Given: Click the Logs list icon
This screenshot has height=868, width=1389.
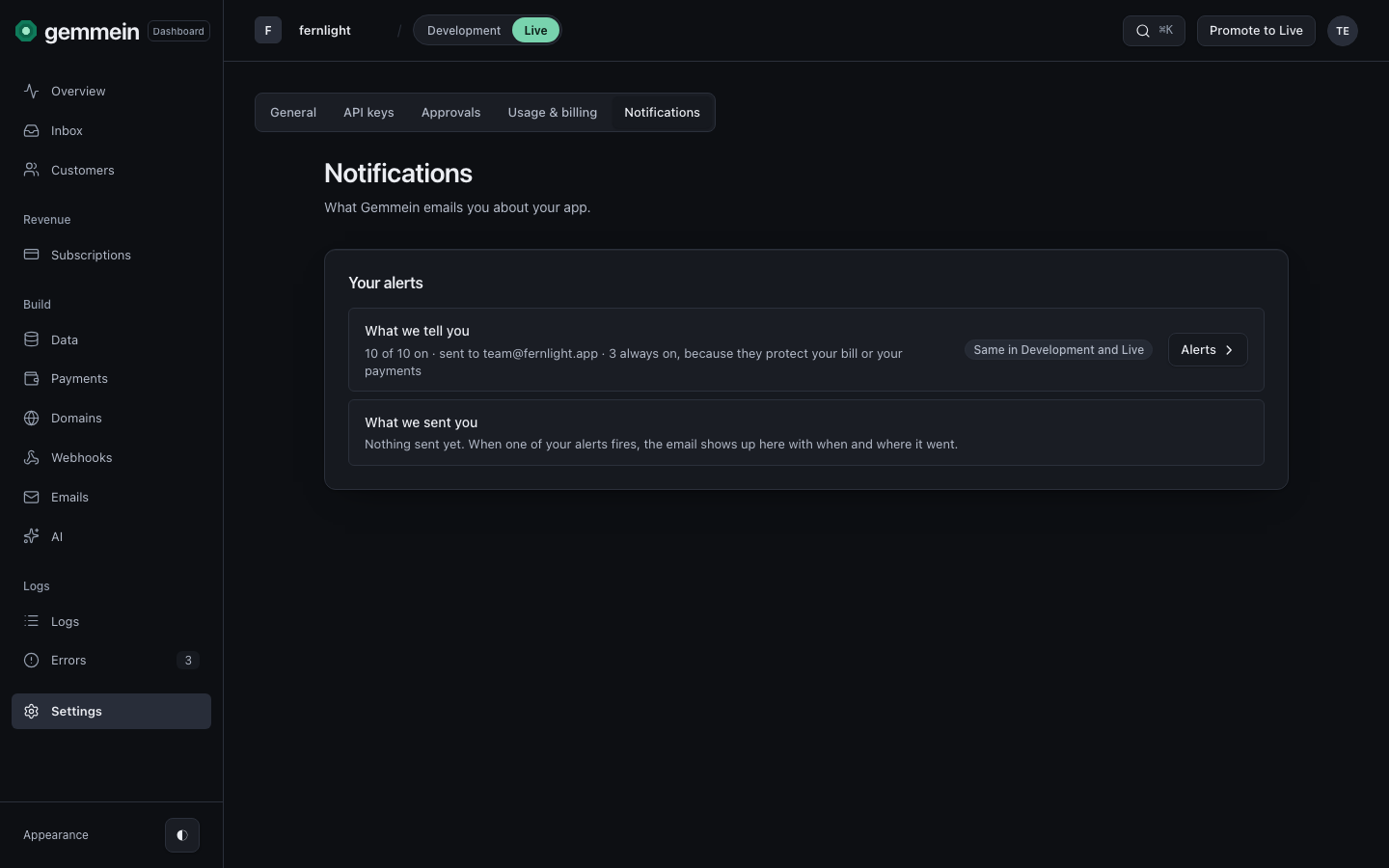Looking at the screenshot, I should 32,621.
